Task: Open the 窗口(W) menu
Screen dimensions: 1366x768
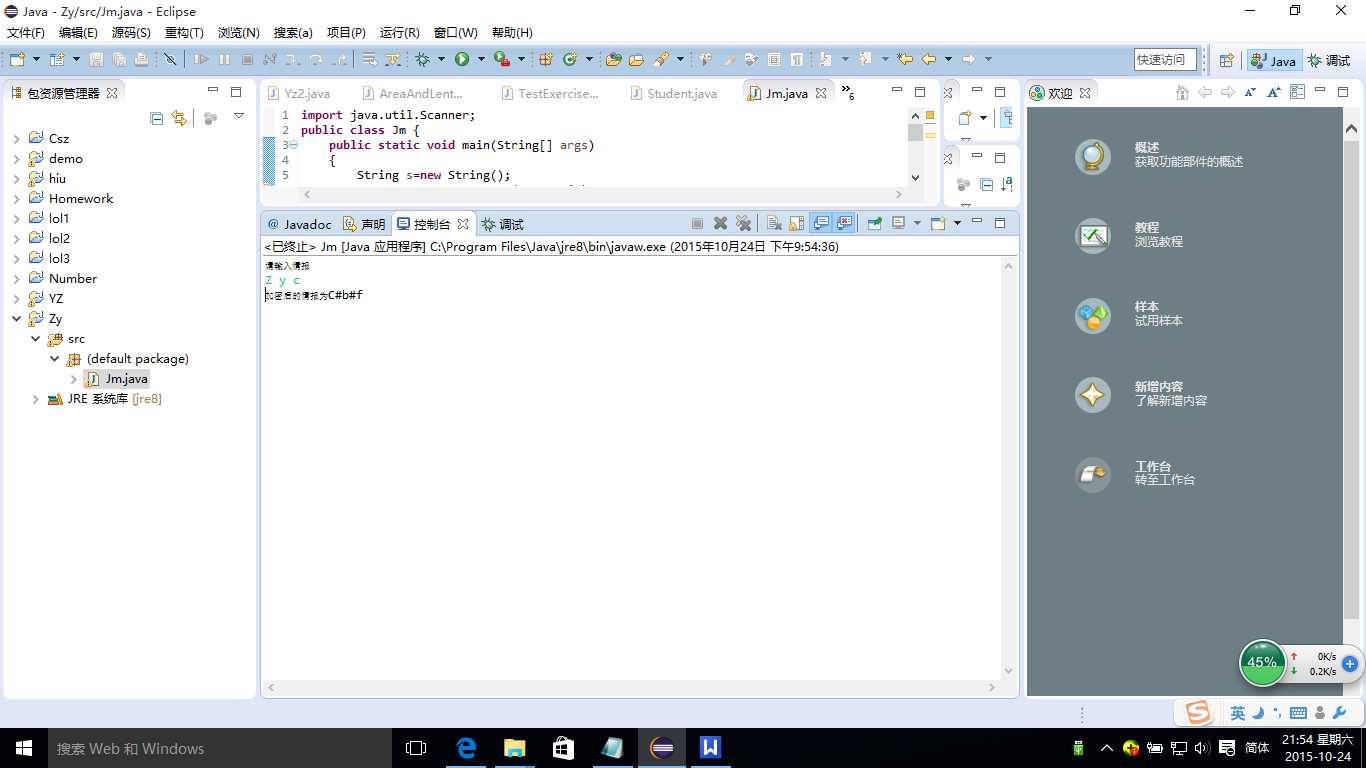Action: (x=455, y=33)
